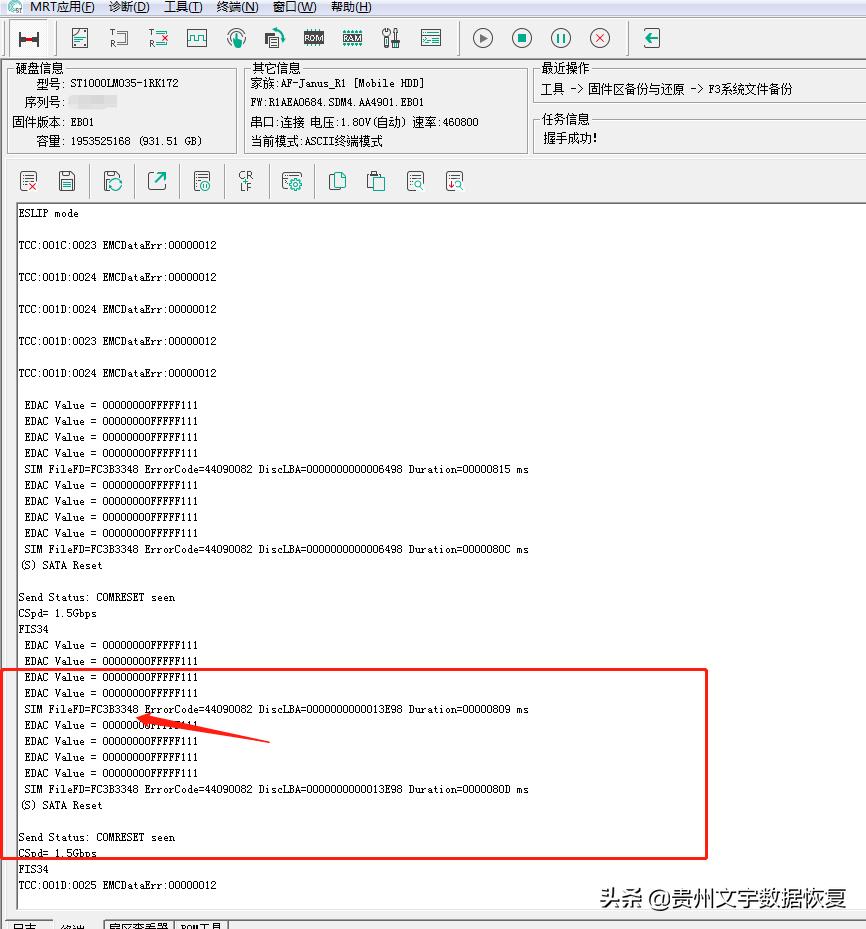Copy the selected terminal text
This screenshot has width=866, height=929.
pyautogui.click(x=337, y=181)
